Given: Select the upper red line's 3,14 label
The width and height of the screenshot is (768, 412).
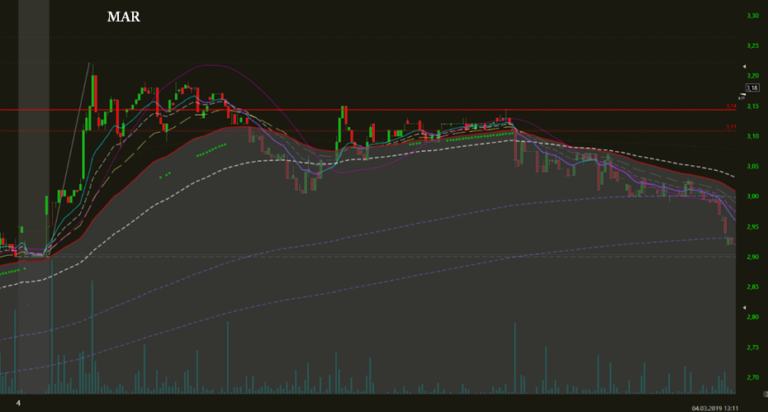Looking at the screenshot, I should click(731, 106).
